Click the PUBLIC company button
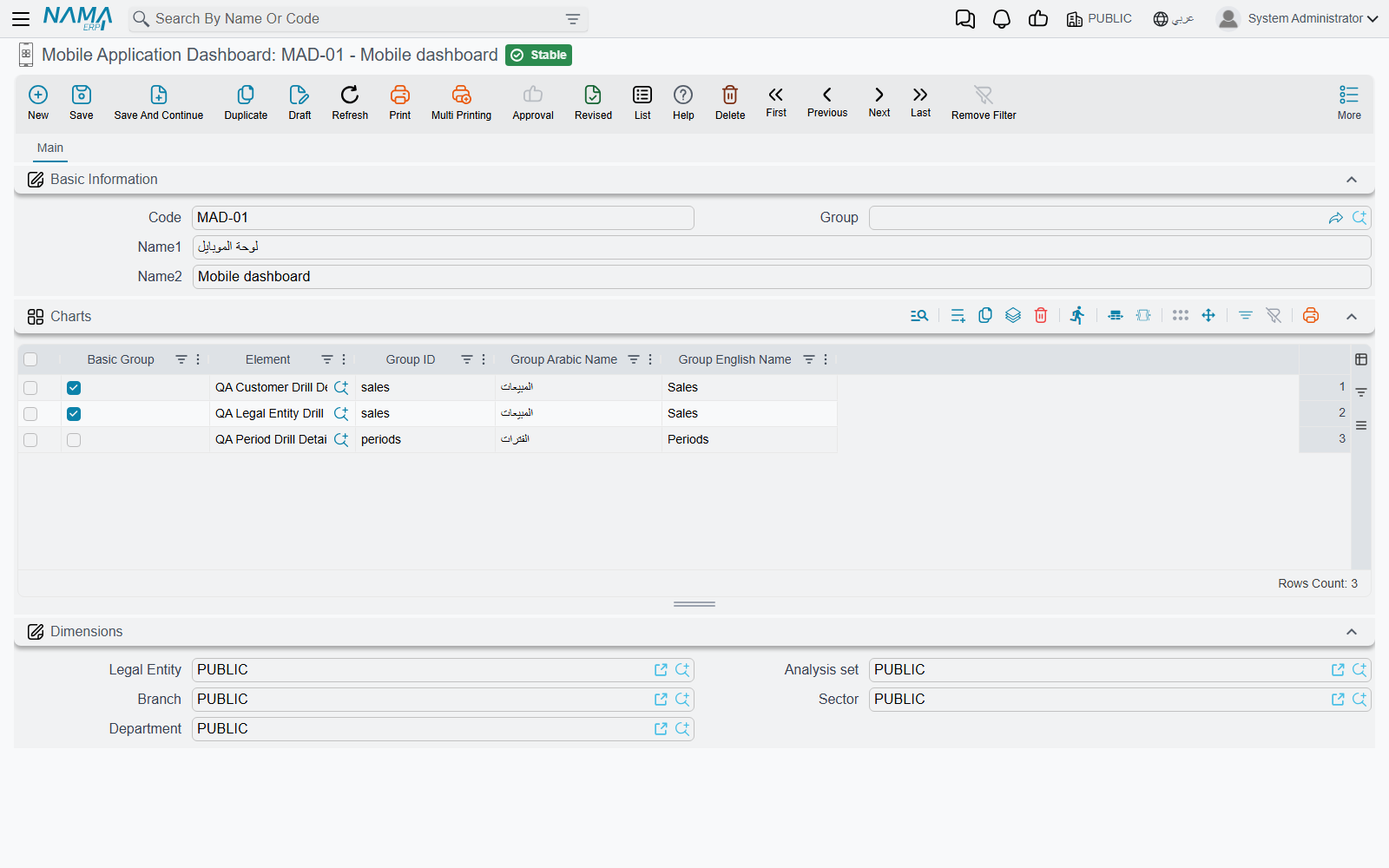This screenshot has height=868, width=1389. point(1099,19)
